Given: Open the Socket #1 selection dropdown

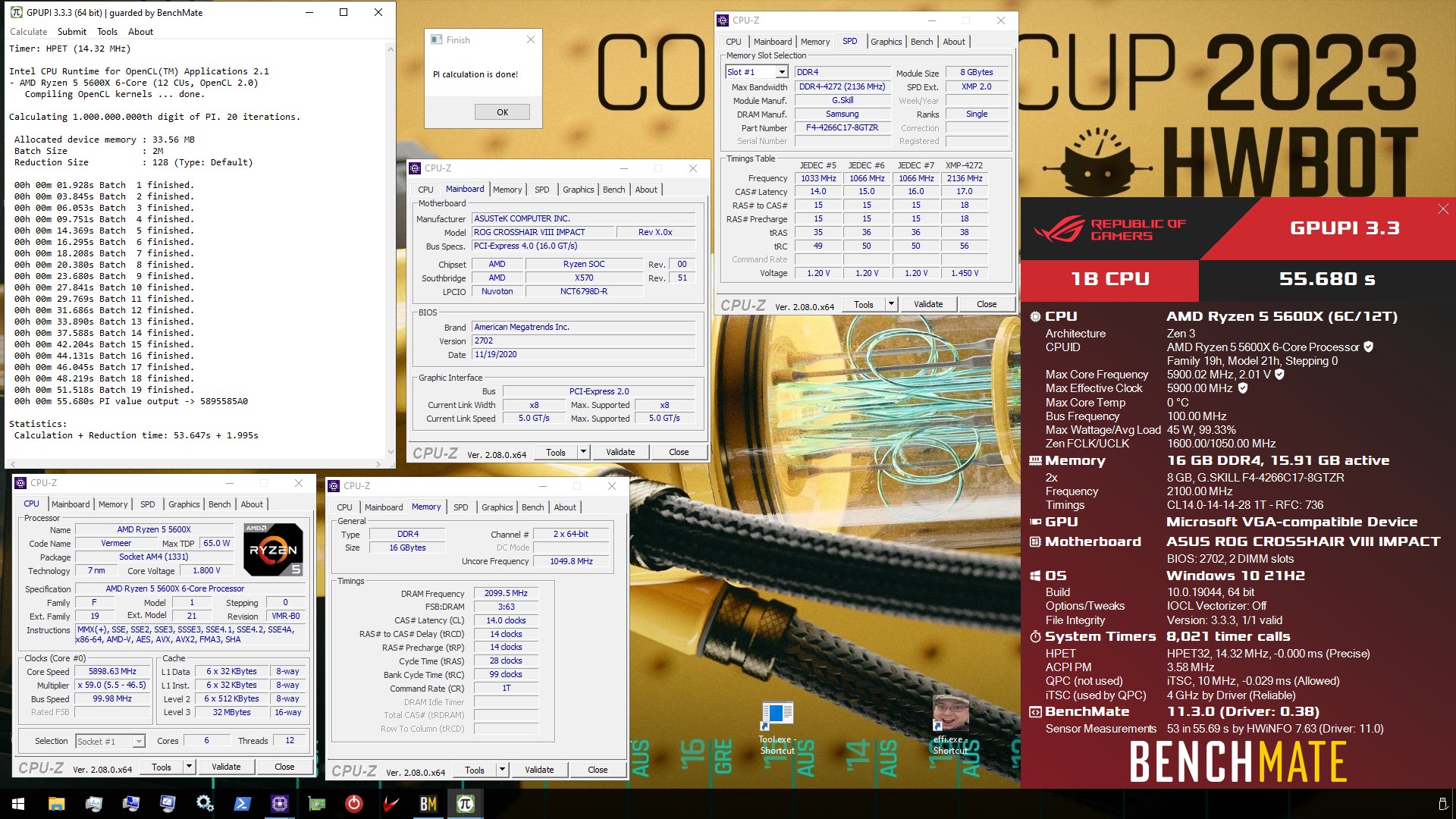Looking at the screenshot, I should 139,742.
